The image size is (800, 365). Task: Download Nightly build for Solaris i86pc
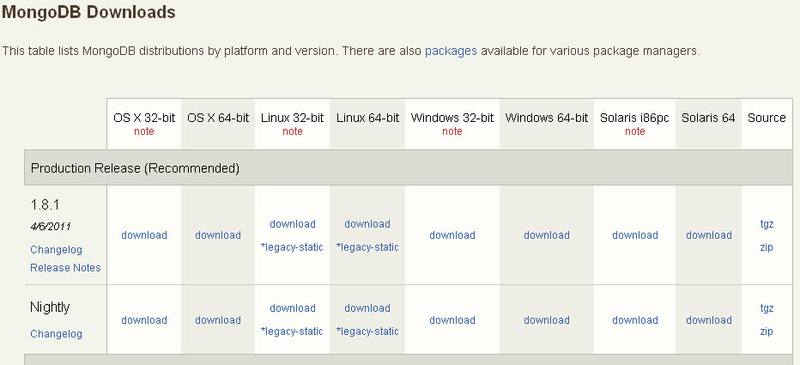click(635, 320)
